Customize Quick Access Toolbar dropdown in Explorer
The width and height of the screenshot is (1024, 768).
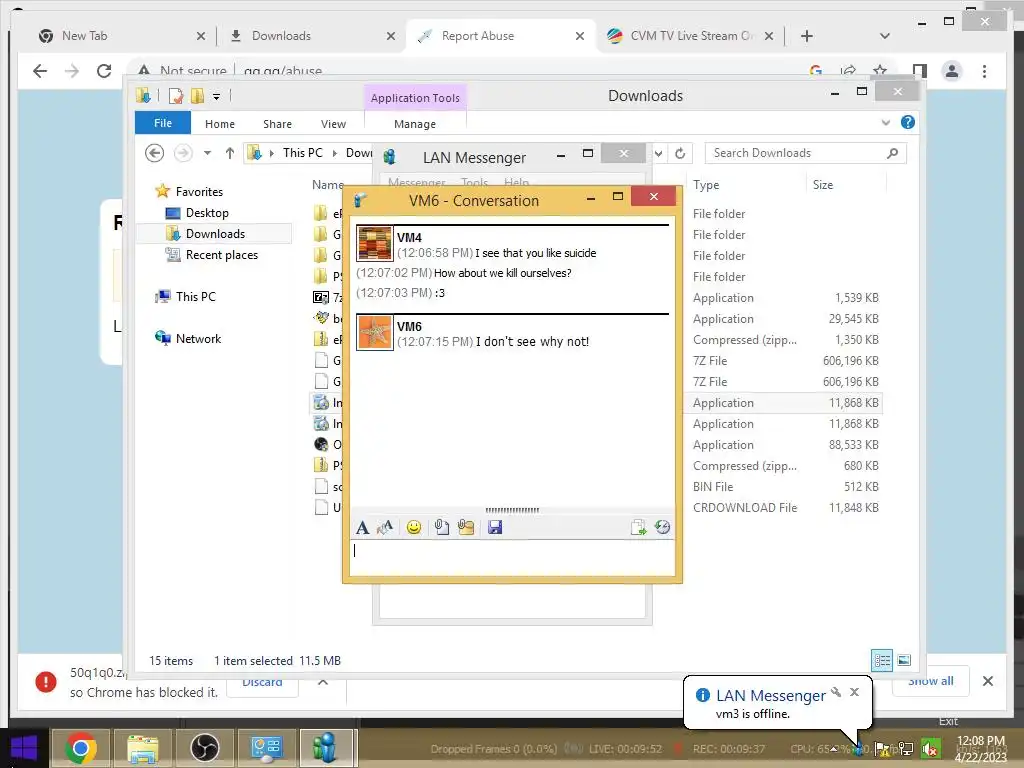tap(216, 97)
